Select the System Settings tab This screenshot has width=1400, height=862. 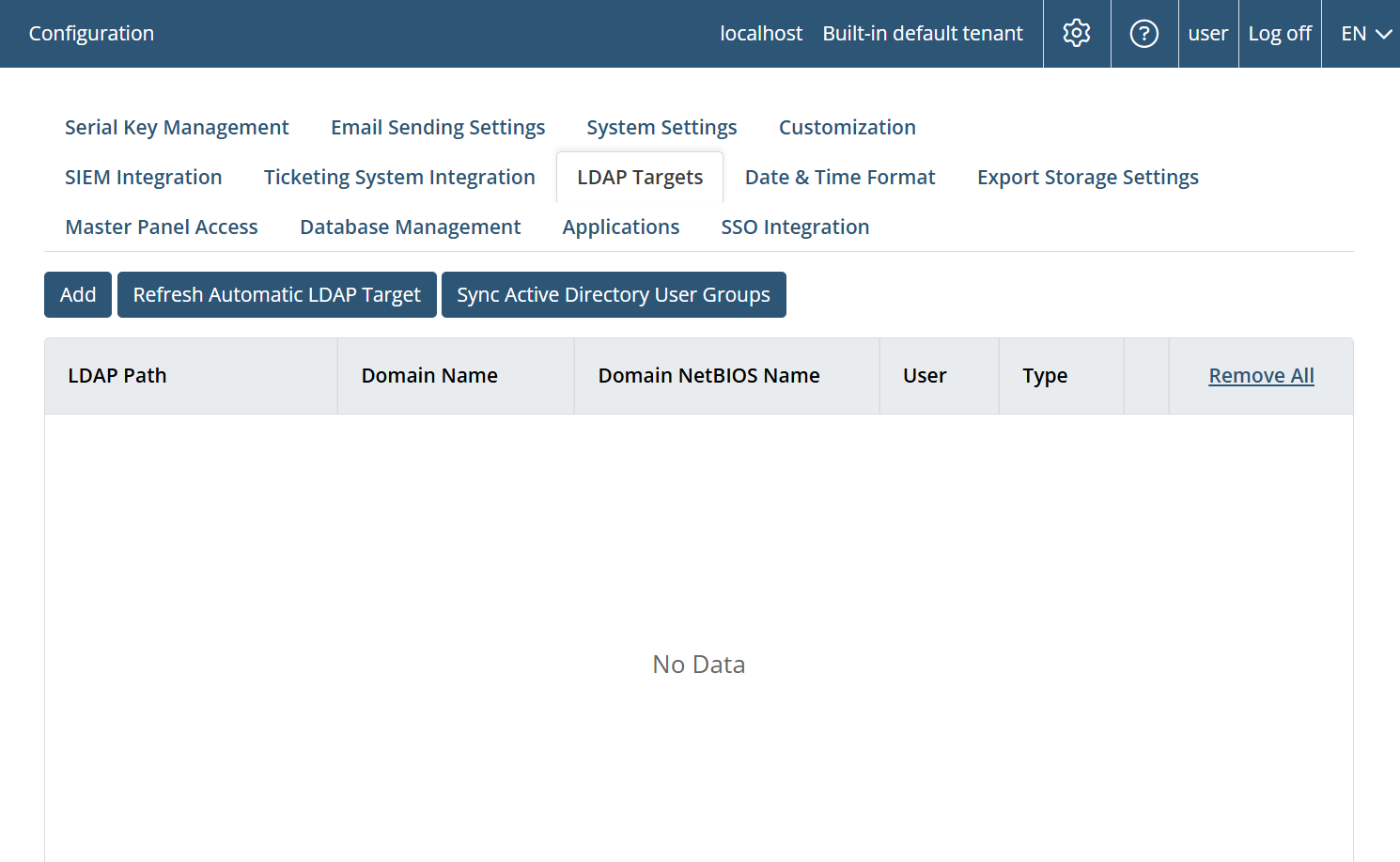click(x=661, y=128)
